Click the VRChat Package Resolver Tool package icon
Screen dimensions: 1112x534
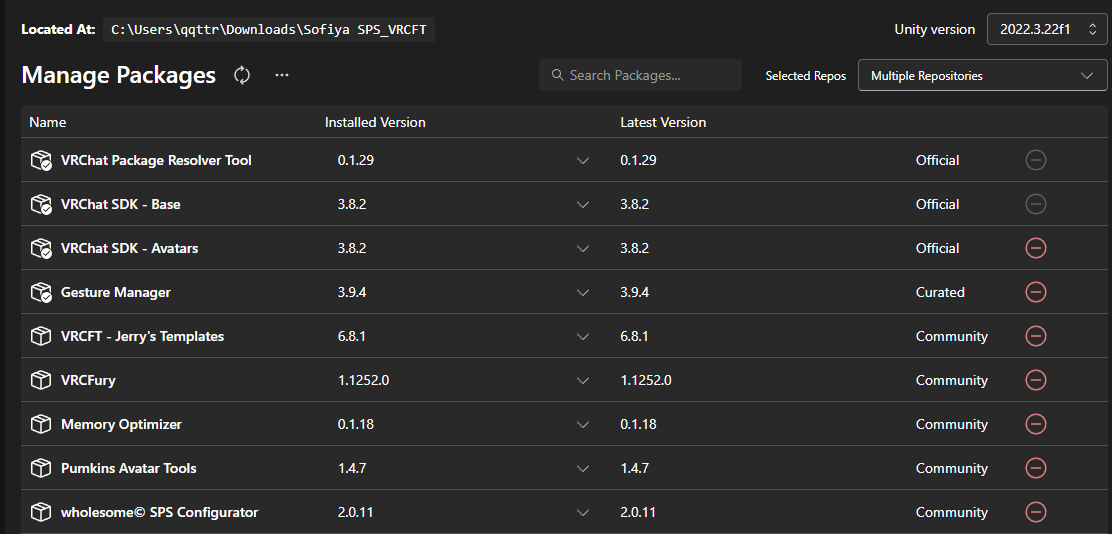coord(41,161)
